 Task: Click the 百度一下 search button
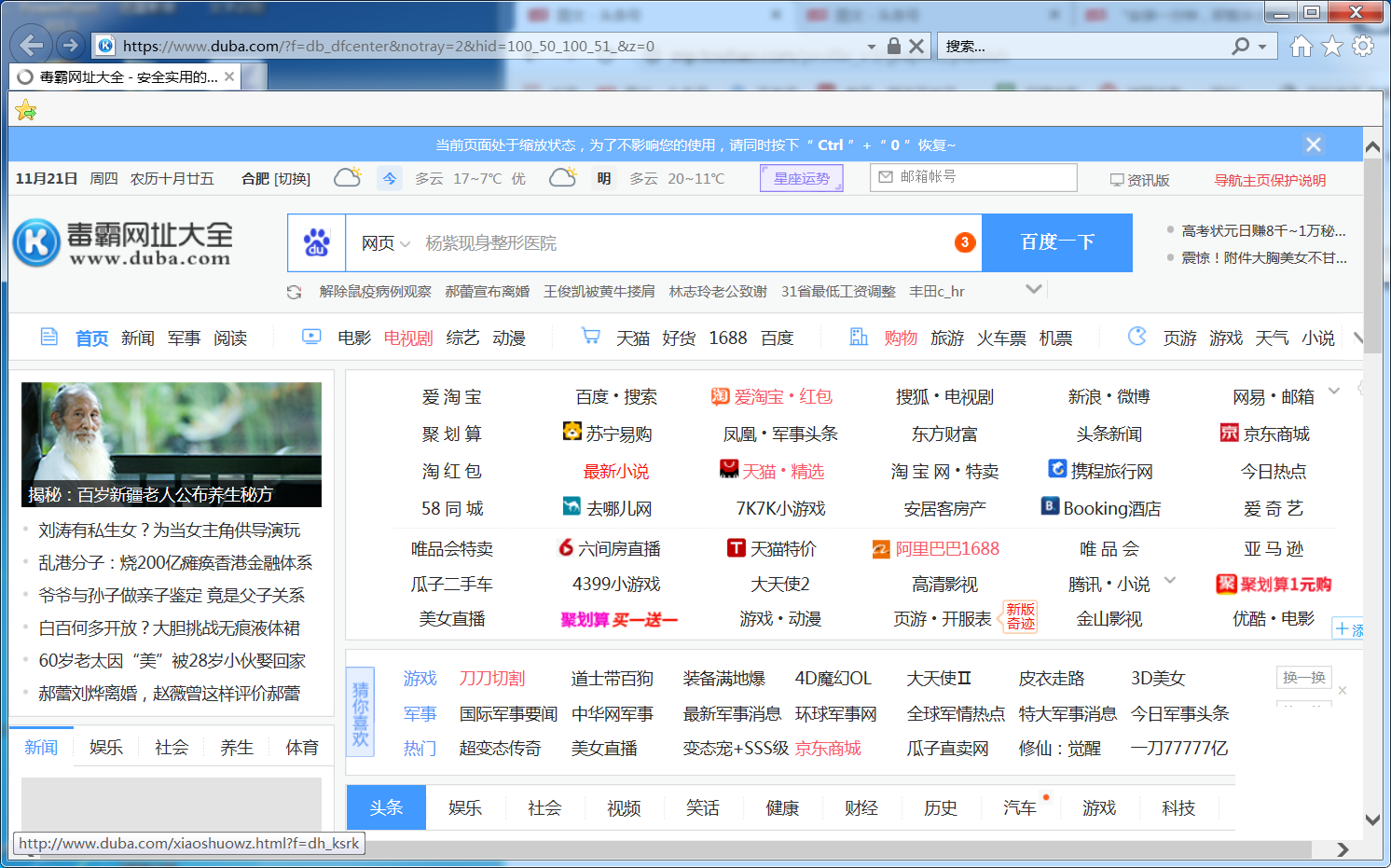point(1056,242)
